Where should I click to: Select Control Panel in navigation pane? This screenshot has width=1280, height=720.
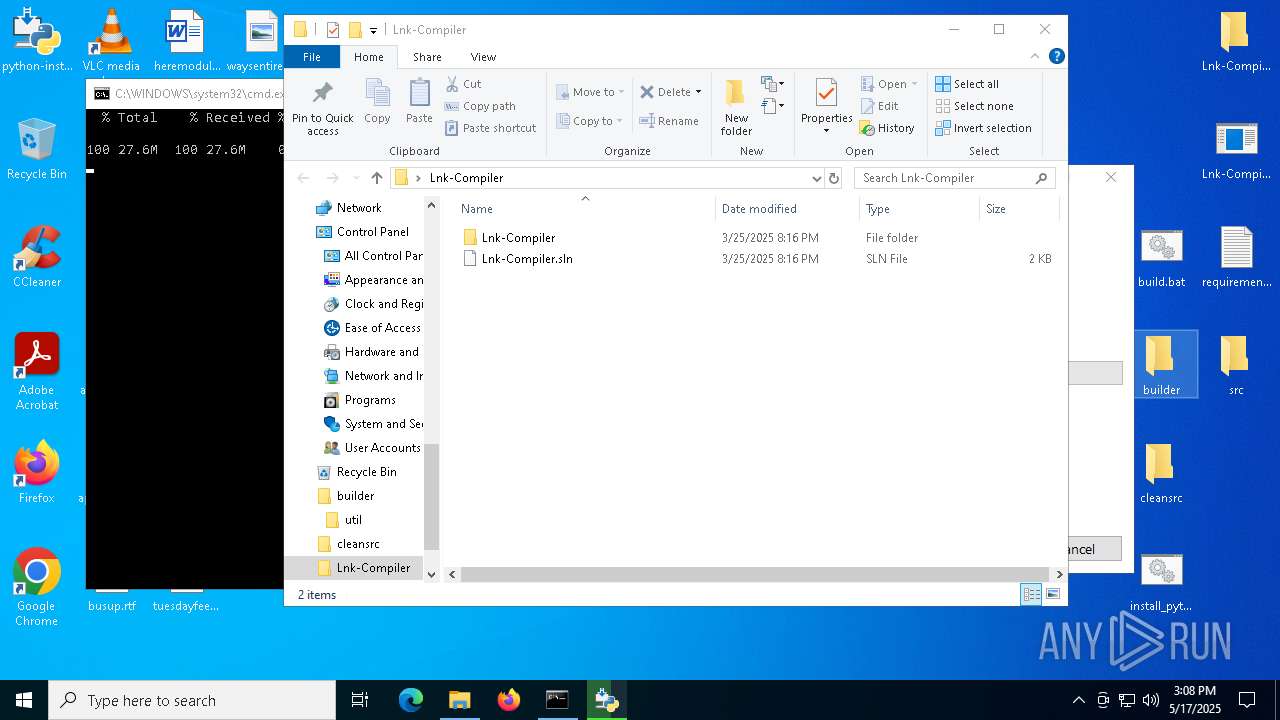point(372,232)
